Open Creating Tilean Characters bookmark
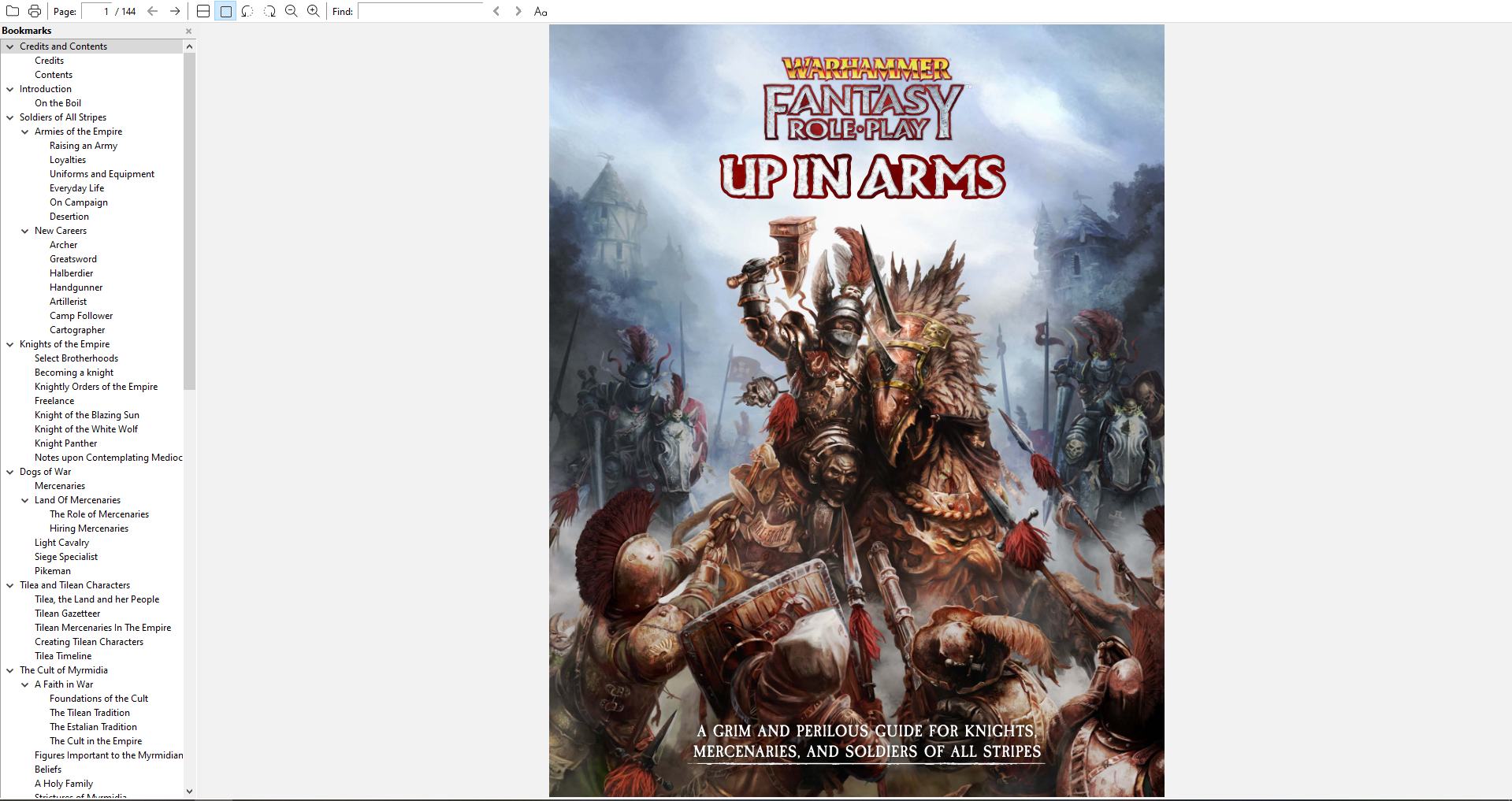The width and height of the screenshot is (1512, 801). coord(89,642)
